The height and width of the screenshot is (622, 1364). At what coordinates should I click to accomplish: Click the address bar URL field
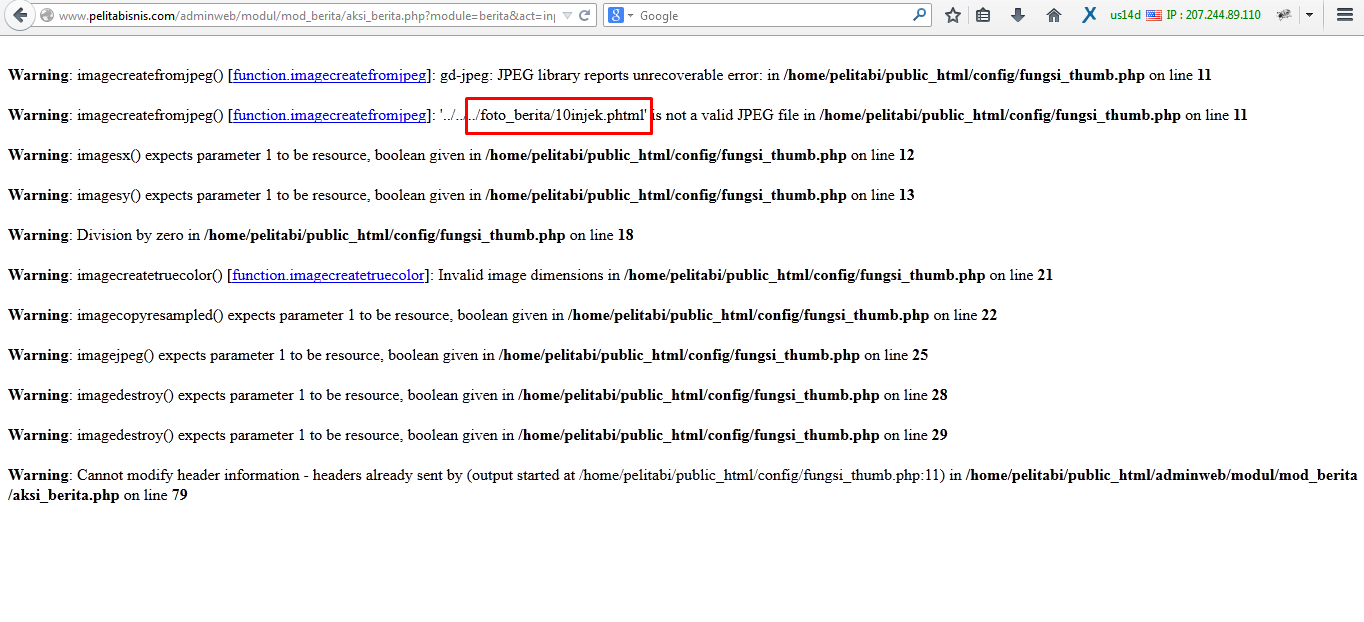305,15
